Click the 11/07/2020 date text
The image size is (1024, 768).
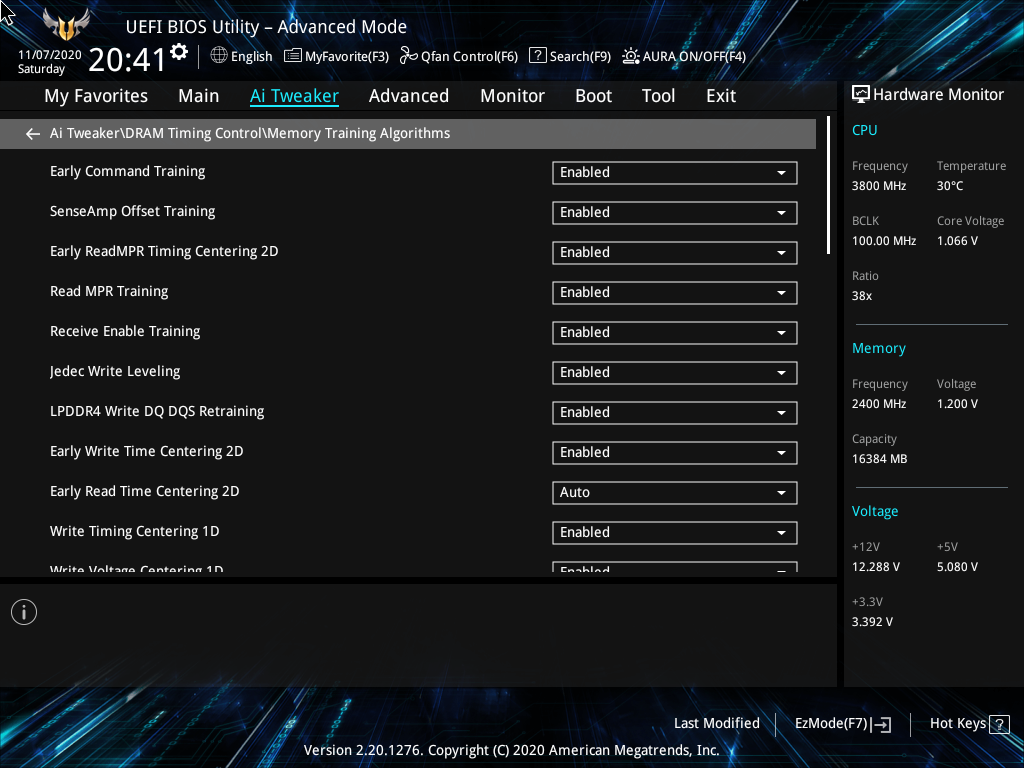pos(50,55)
